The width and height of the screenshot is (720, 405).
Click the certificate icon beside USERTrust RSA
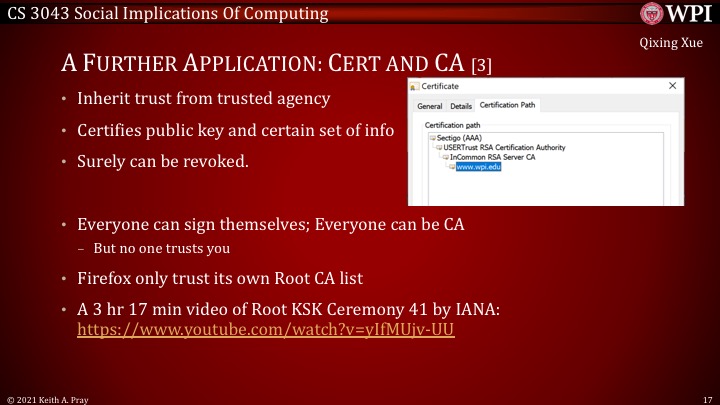click(438, 147)
